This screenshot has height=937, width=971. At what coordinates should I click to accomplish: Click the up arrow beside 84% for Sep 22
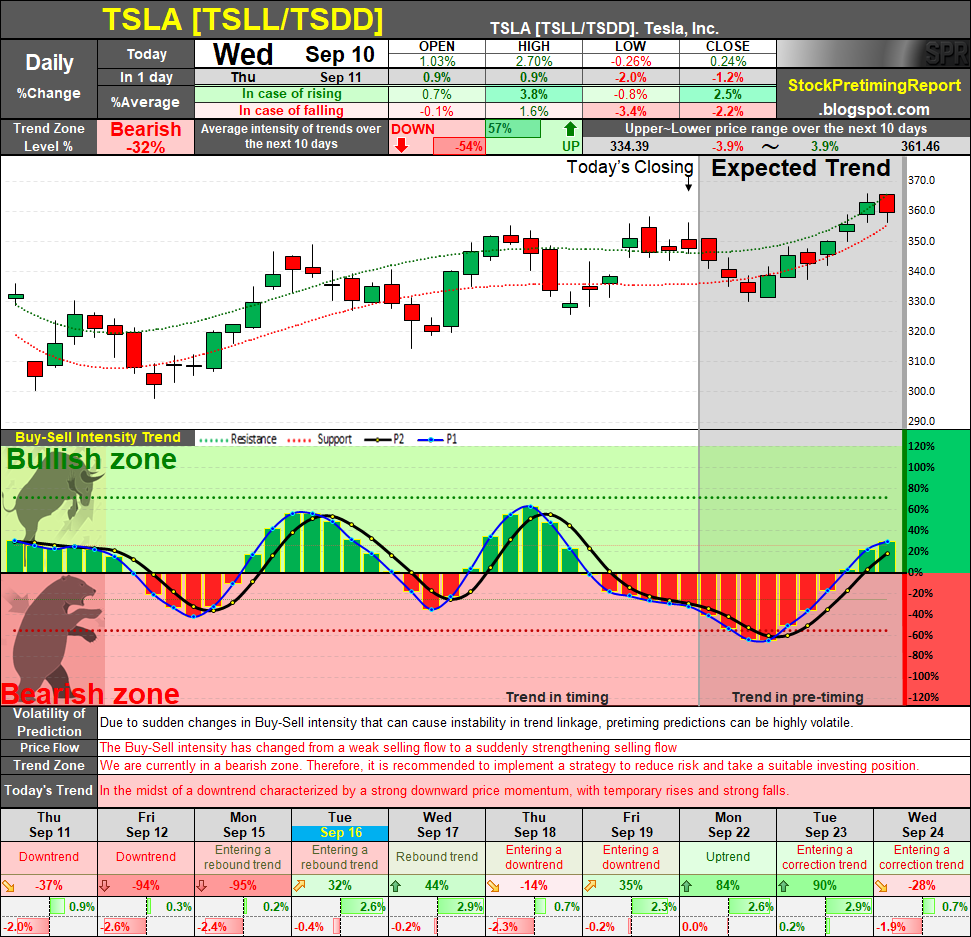(687, 886)
